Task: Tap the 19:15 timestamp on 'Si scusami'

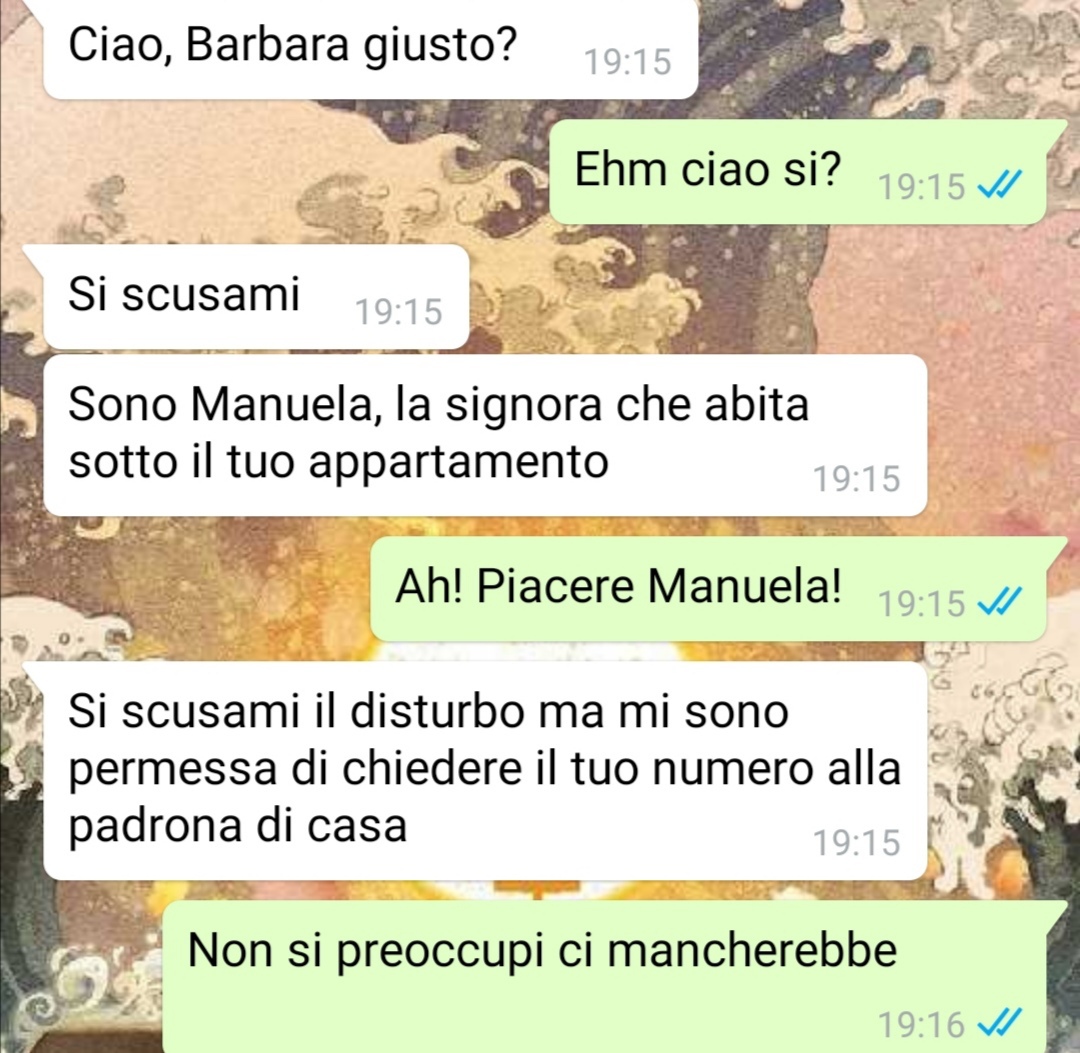Action: pyautogui.click(x=398, y=312)
